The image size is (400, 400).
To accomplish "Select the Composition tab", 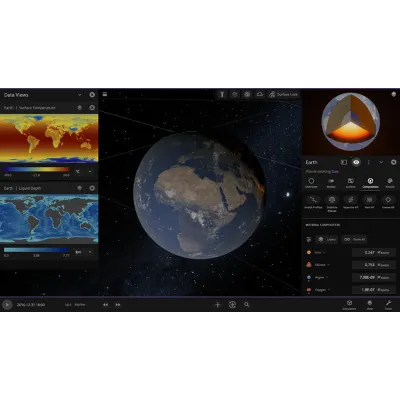I will [x=370, y=183].
